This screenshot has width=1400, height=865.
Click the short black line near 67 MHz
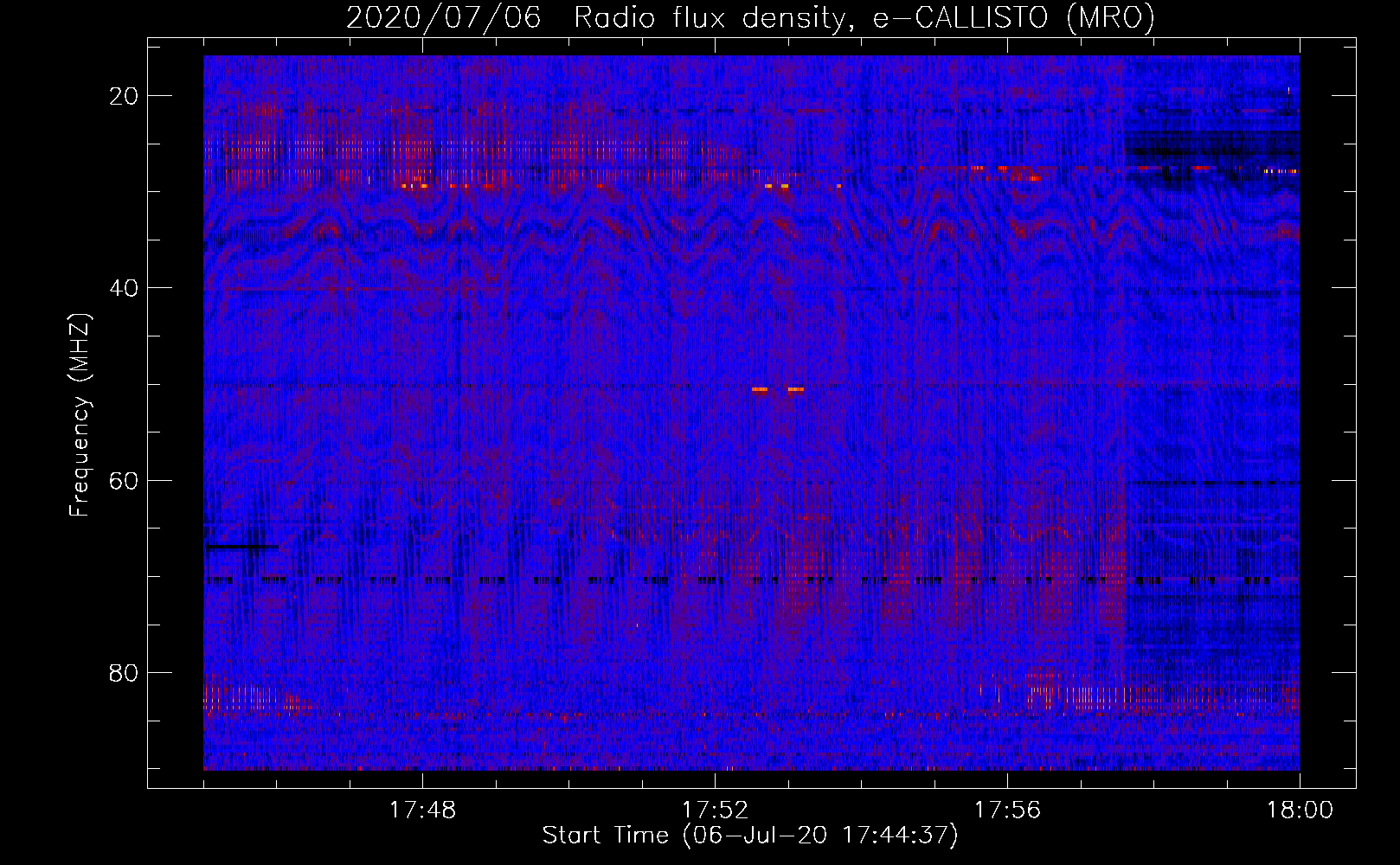[x=241, y=547]
